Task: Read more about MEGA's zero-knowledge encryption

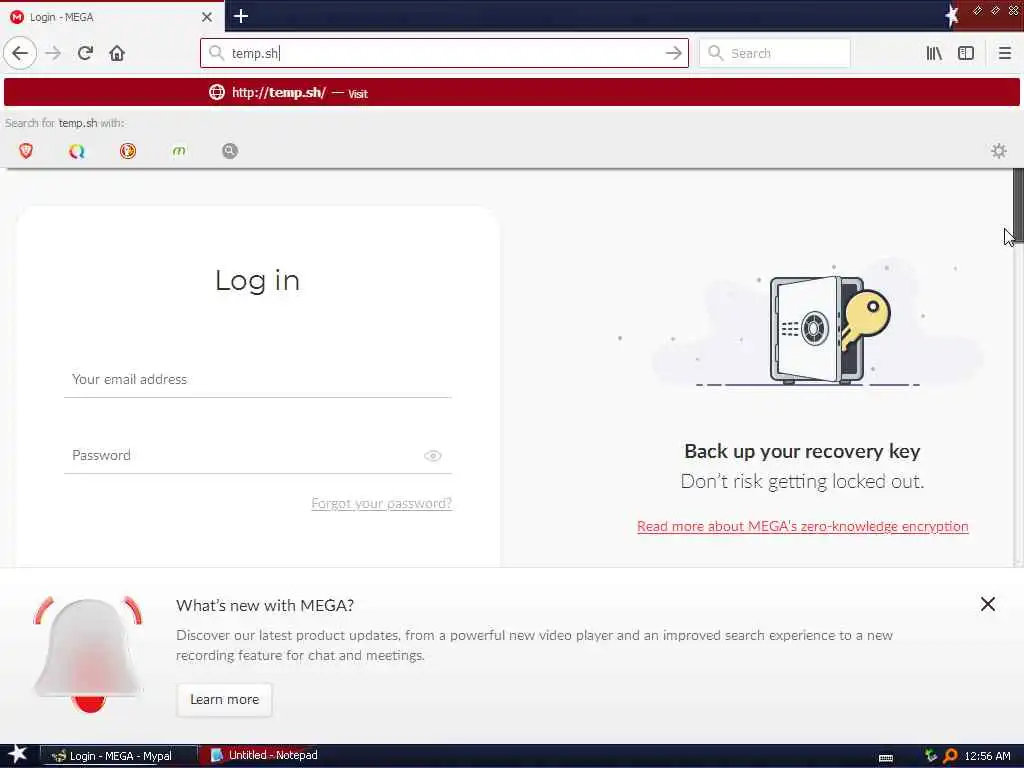Action: 803,526
